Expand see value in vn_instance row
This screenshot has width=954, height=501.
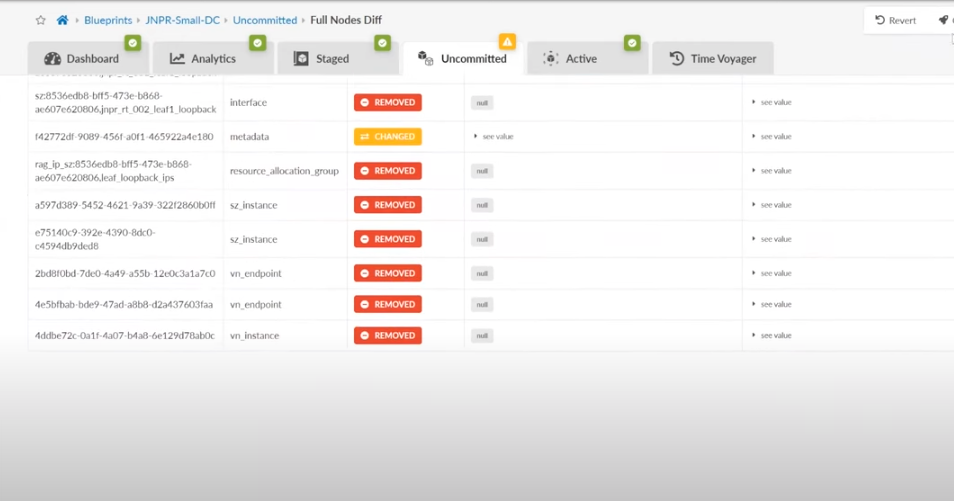tap(772, 335)
